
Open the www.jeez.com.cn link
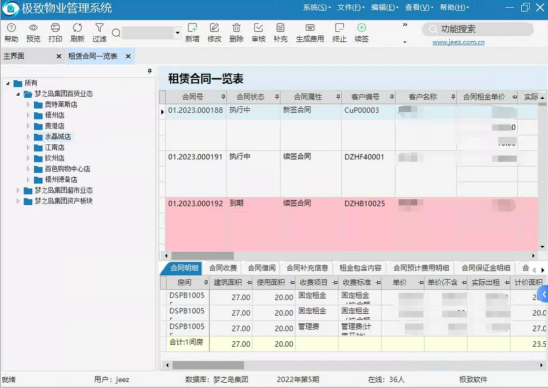tap(459, 42)
